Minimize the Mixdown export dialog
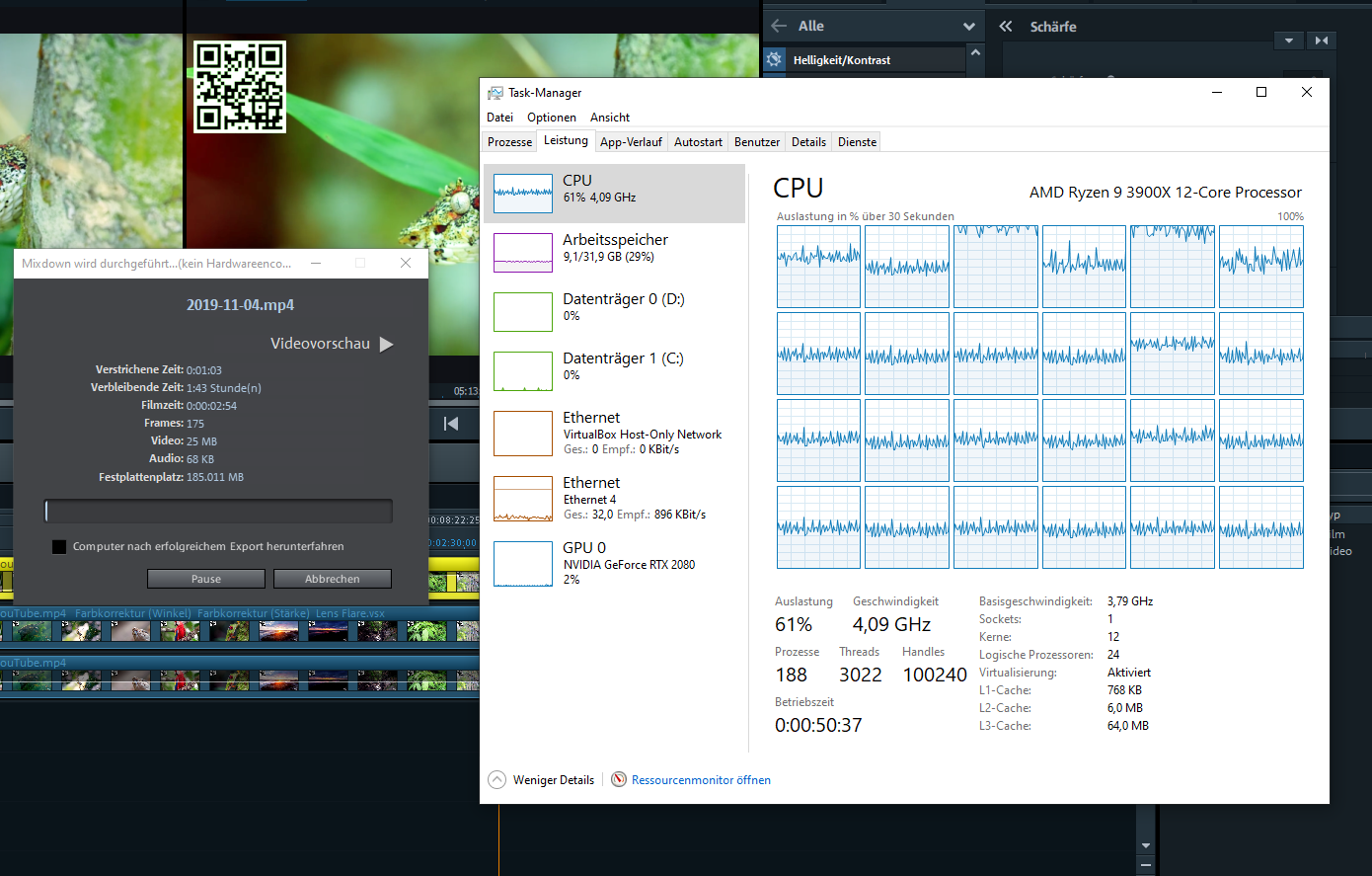Image resolution: width=1372 pixels, height=876 pixels. point(316,263)
